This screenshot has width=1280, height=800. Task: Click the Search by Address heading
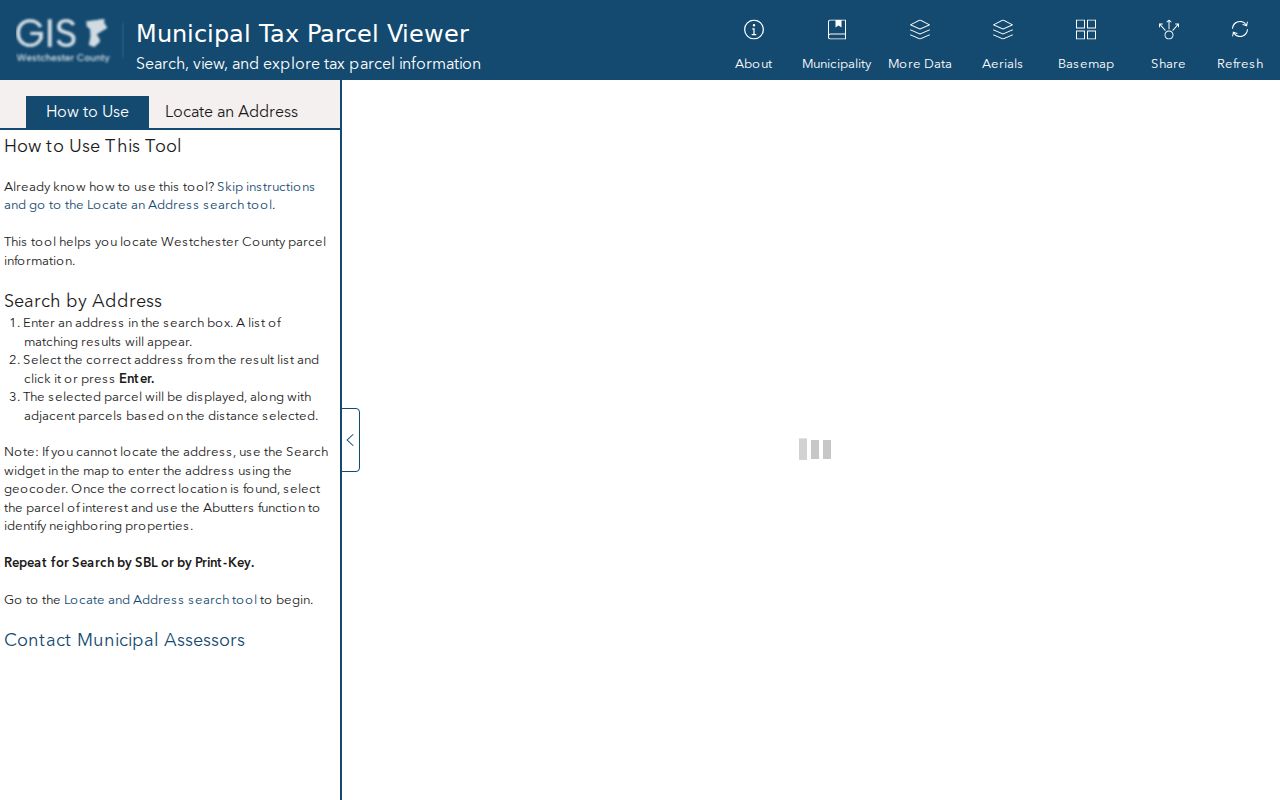(83, 301)
